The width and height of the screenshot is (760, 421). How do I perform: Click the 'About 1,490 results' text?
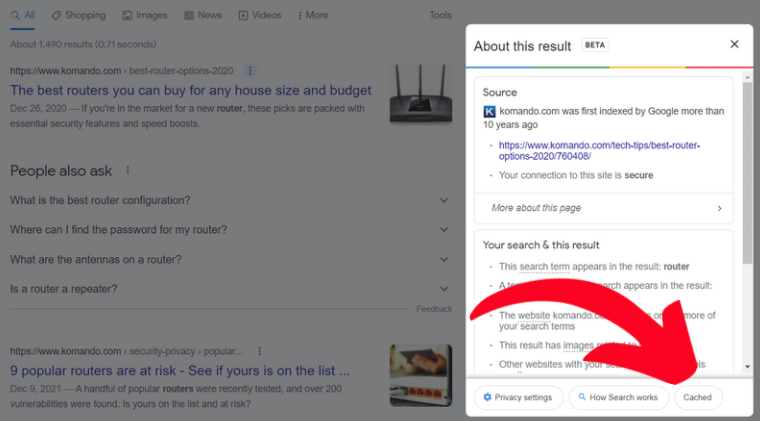click(83, 45)
